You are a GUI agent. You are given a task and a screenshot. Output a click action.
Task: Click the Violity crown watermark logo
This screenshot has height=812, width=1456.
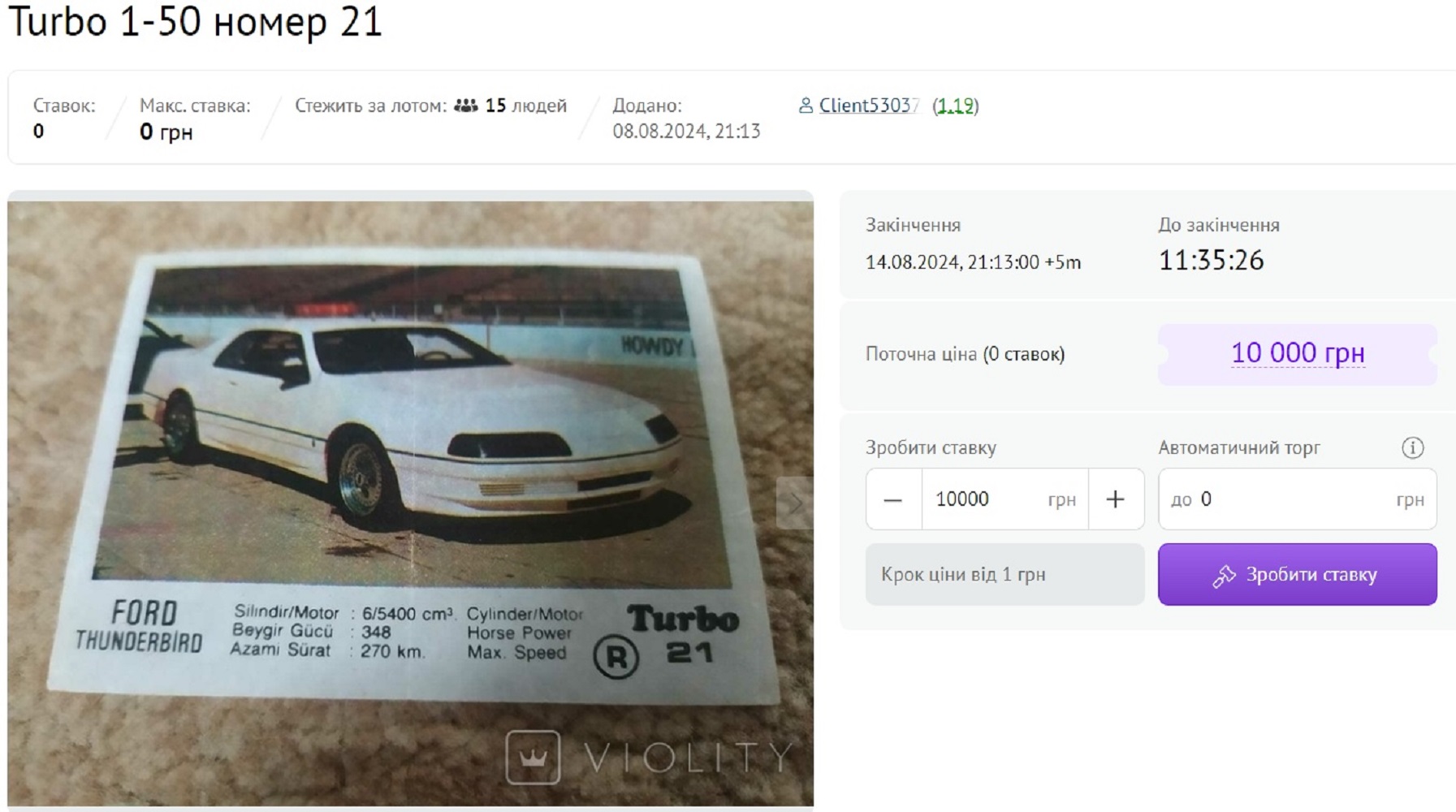pyautogui.click(x=533, y=757)
